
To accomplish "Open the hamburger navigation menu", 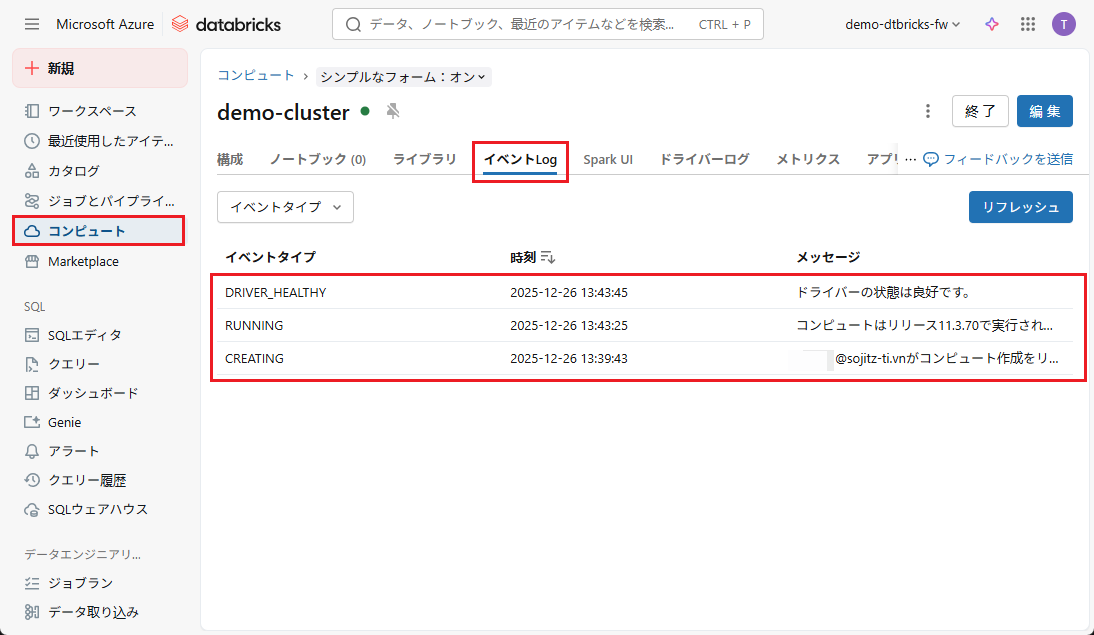I will [32, 24].
